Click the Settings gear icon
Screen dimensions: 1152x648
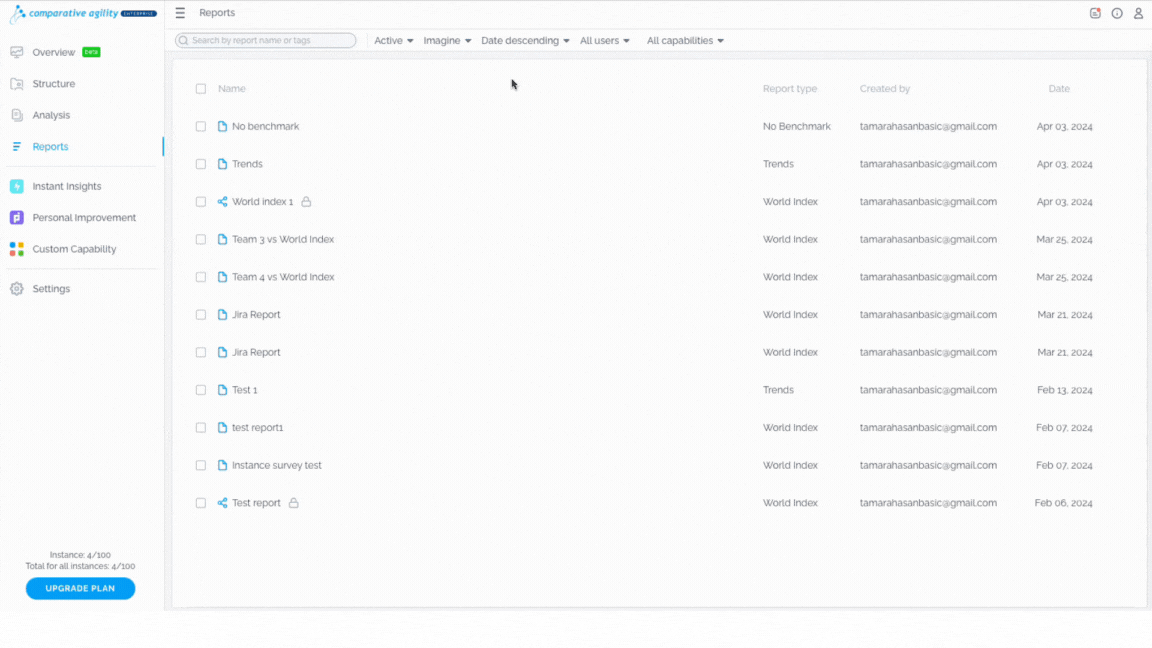point(17,289)
